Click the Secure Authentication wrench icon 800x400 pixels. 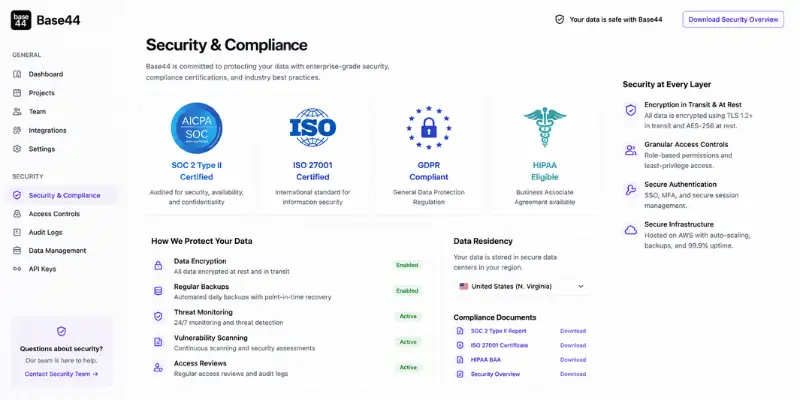[631, 190]
